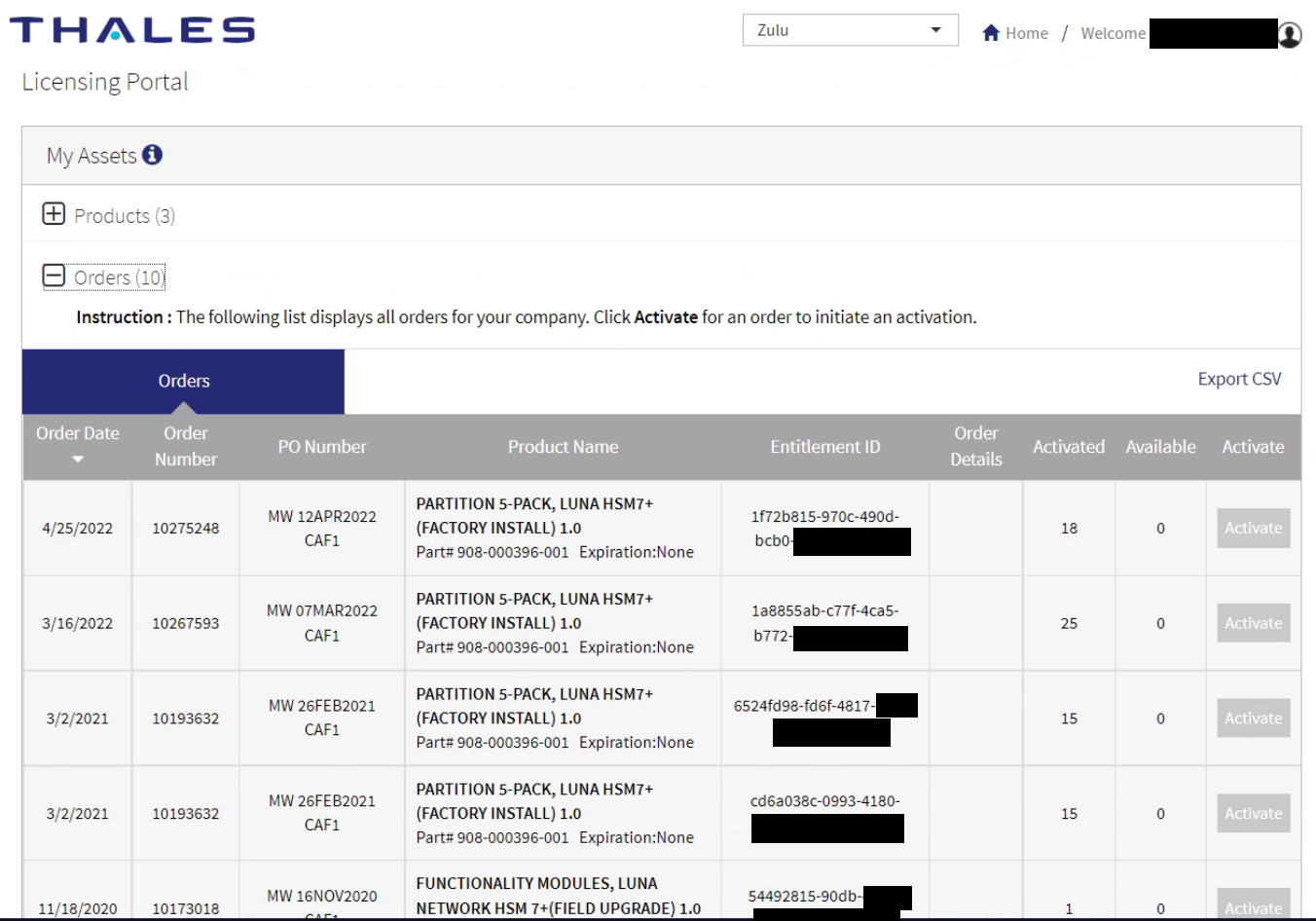Click the 11/18/2020 order date cell
Screen dimensions: 1316x921
pos(77,909)
